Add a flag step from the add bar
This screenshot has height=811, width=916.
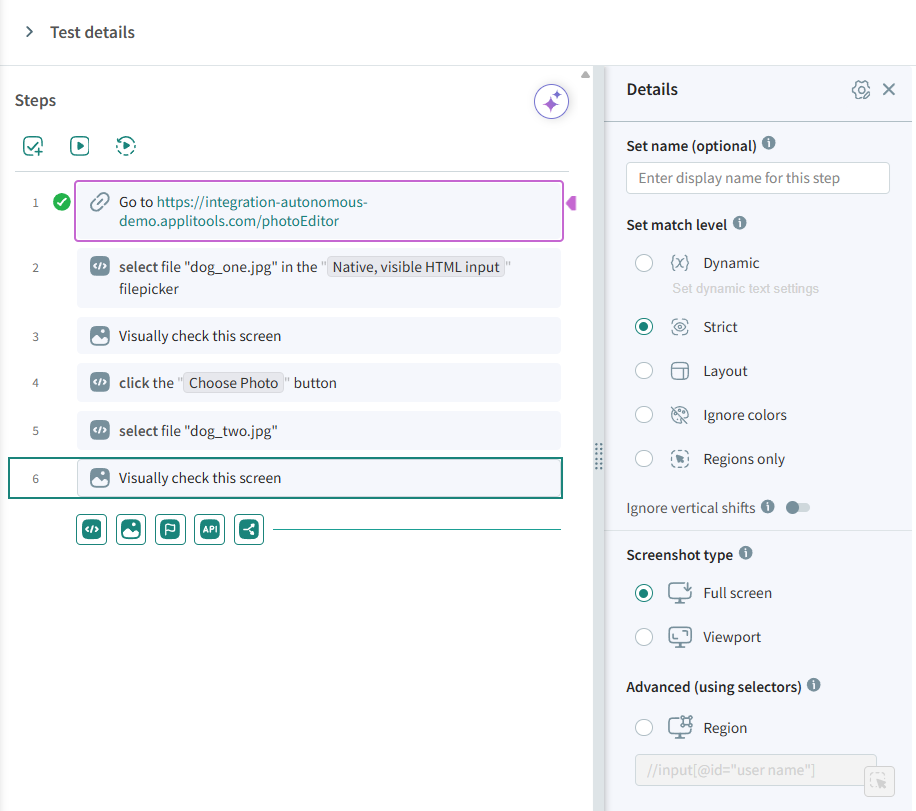[x=170, y=529]
